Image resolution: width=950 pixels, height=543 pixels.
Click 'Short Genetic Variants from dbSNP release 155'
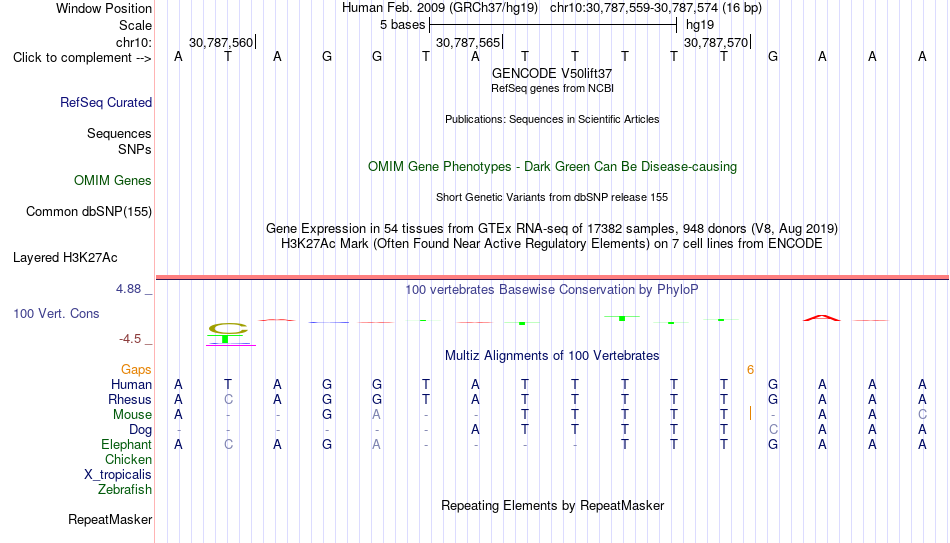pos(552,198)
